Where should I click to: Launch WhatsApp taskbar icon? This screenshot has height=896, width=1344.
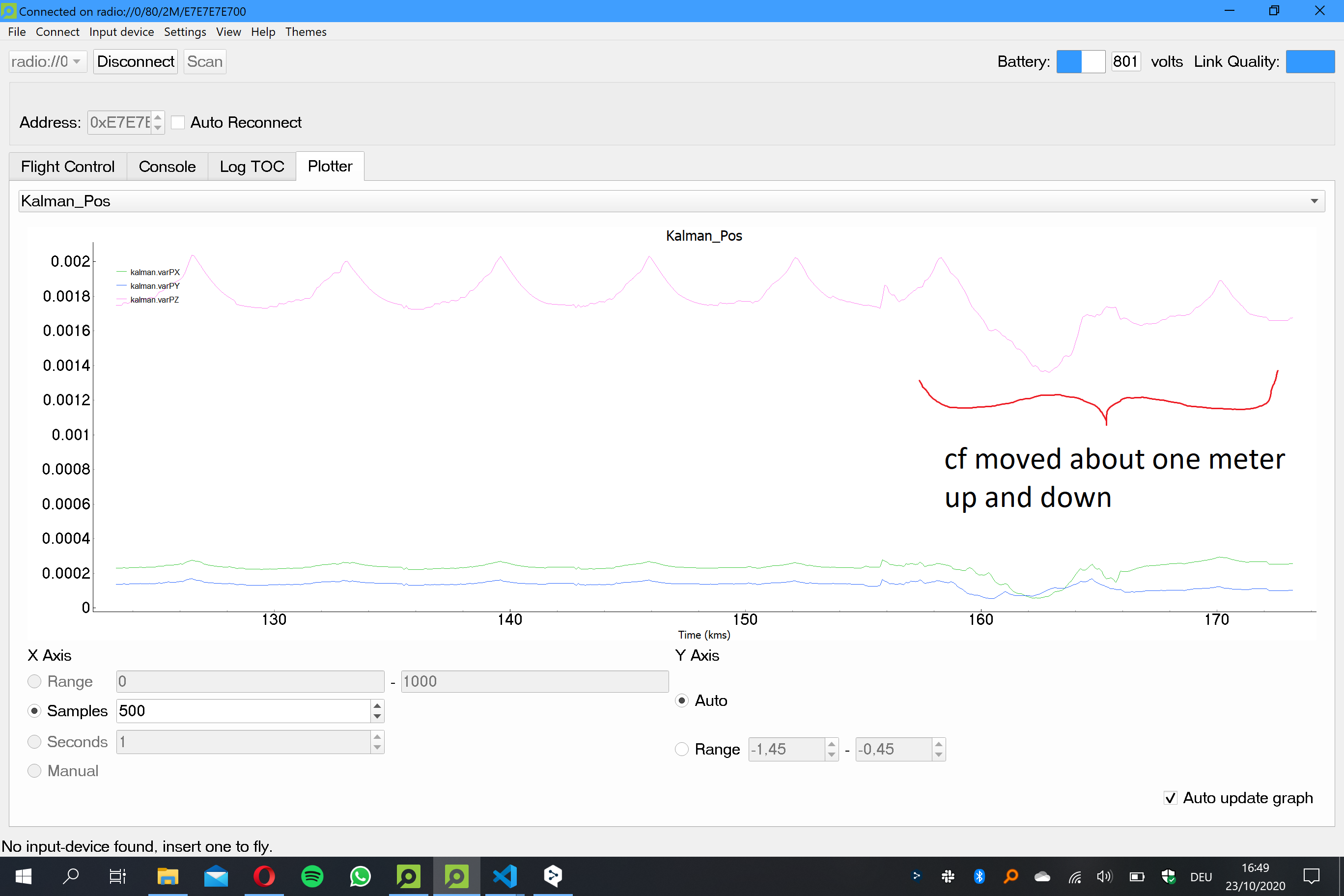point(360,876)
